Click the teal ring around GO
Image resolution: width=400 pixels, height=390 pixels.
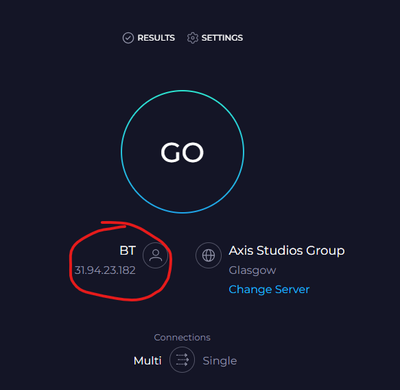pos(182,91)
